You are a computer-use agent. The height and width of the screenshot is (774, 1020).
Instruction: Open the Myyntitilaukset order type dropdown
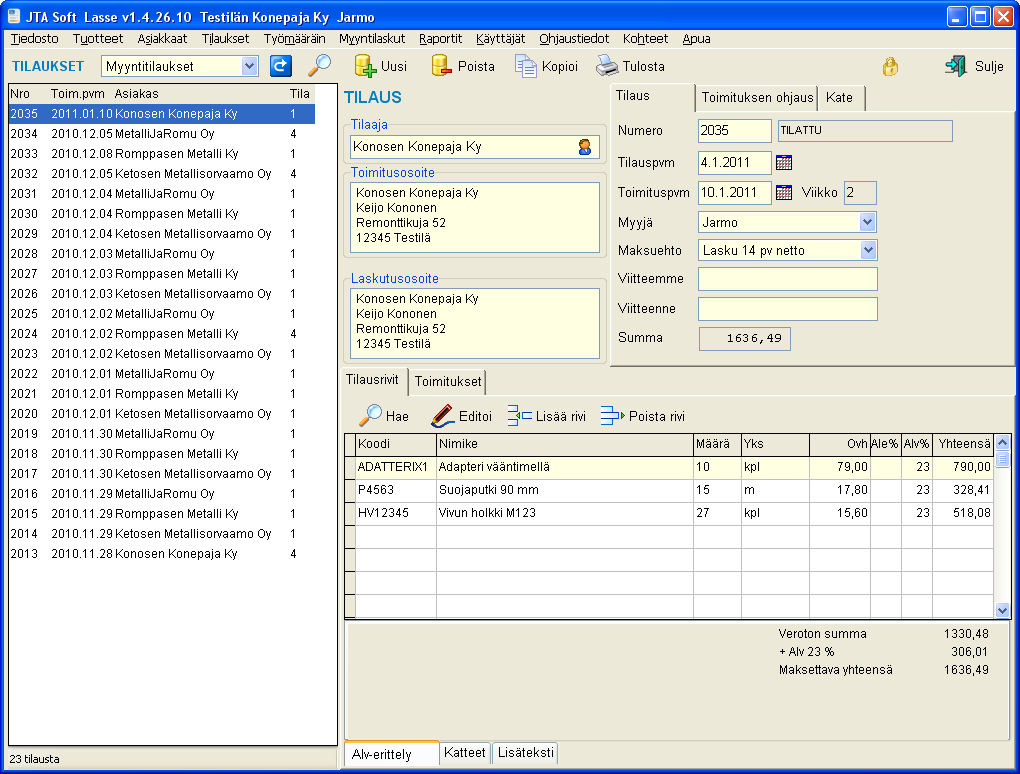pos(249,66)
